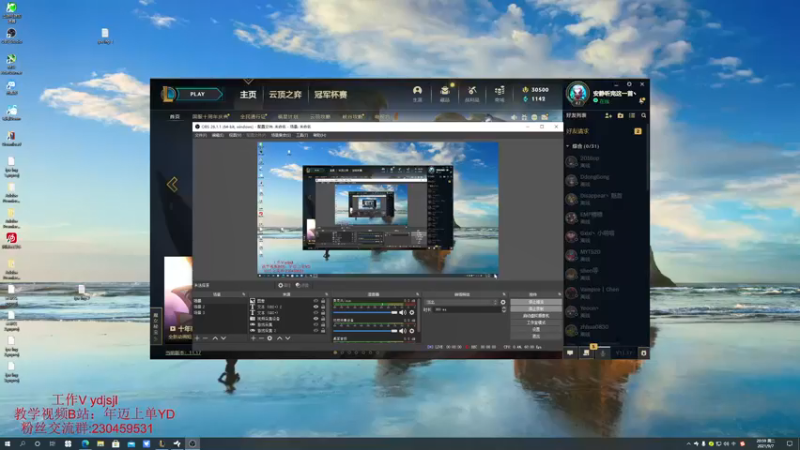800x450 pixels.
Task: Click the second OBS controls button, 停止录制
Action: (x=536, y=309)
